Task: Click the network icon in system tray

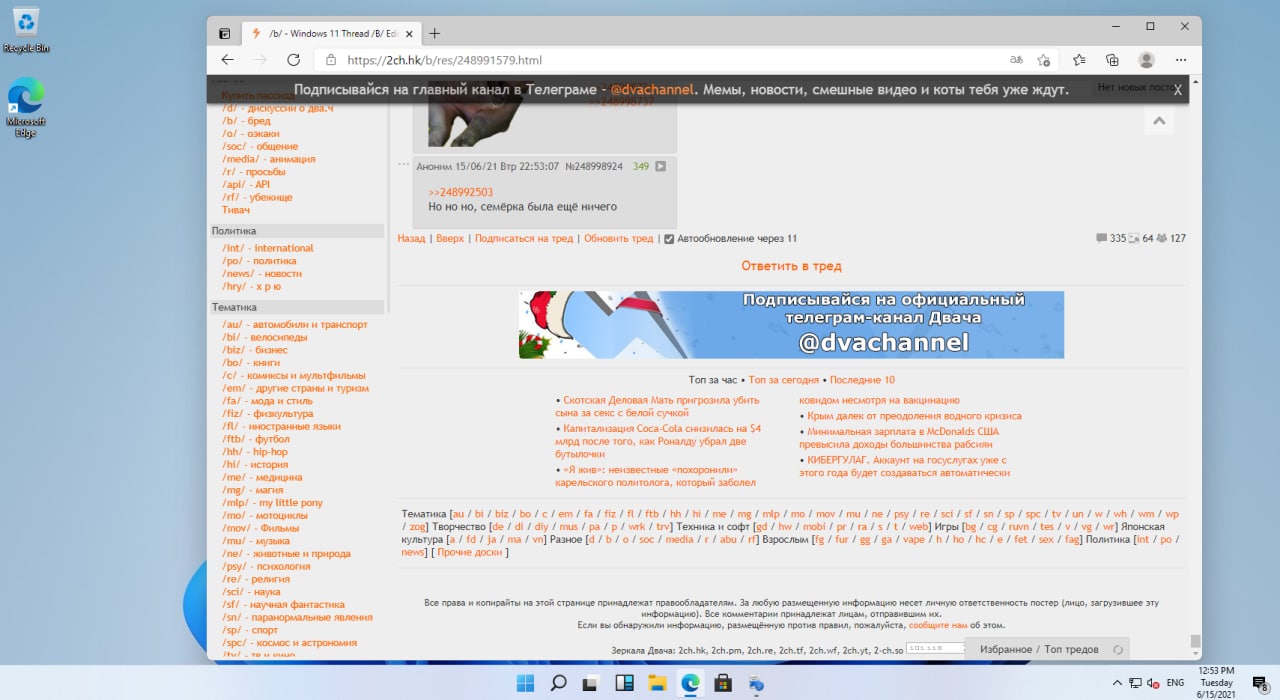Action: (x=1133, y=682)
